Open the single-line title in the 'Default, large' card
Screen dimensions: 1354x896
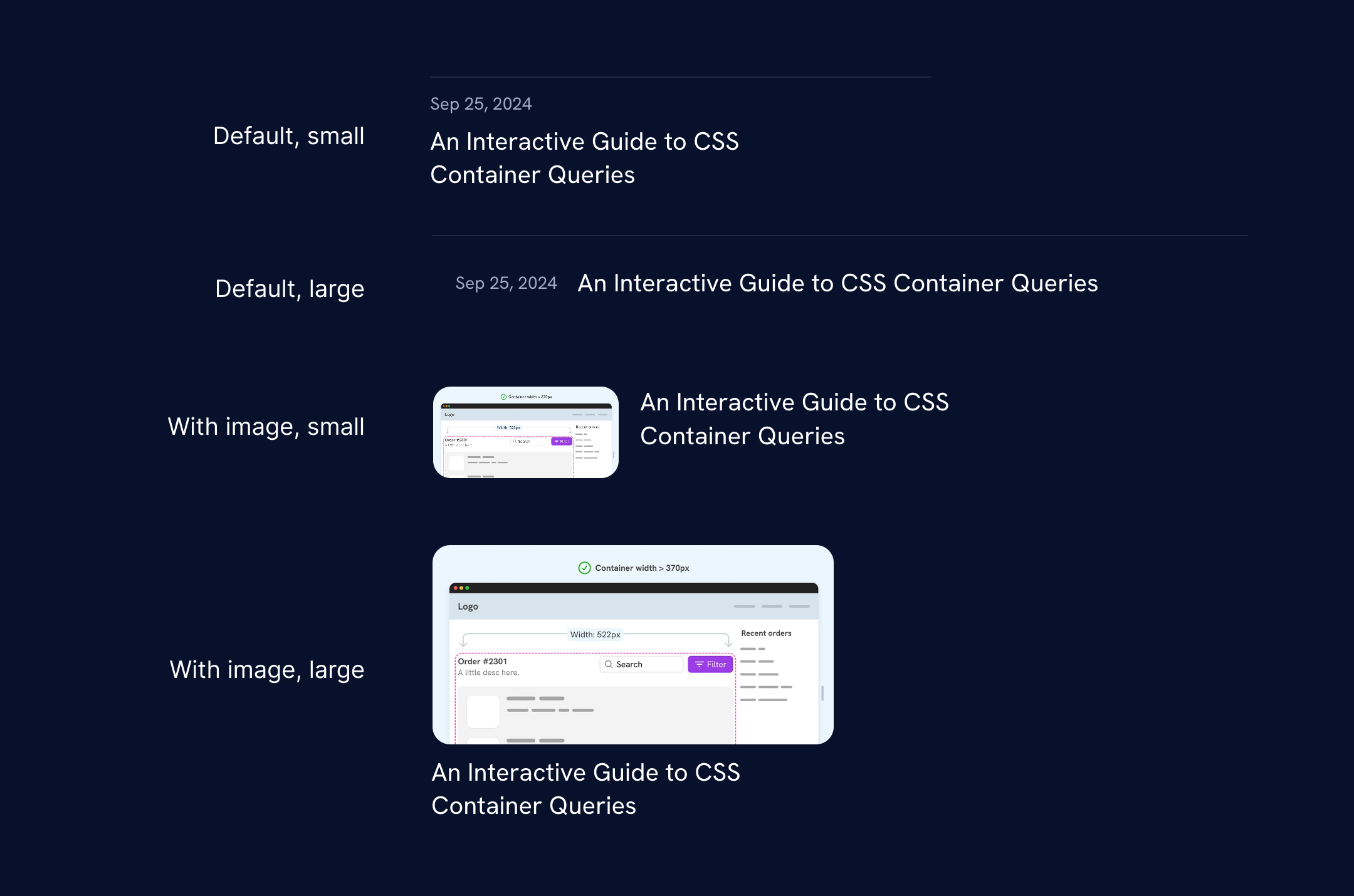[837, 283]
